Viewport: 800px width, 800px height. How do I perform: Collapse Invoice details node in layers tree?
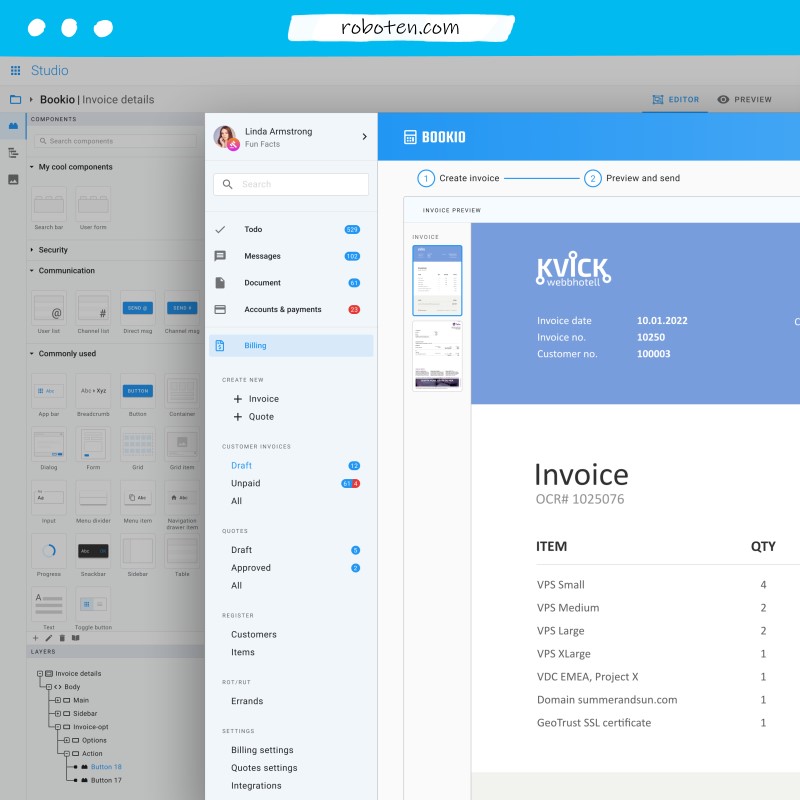click(40, 673)
